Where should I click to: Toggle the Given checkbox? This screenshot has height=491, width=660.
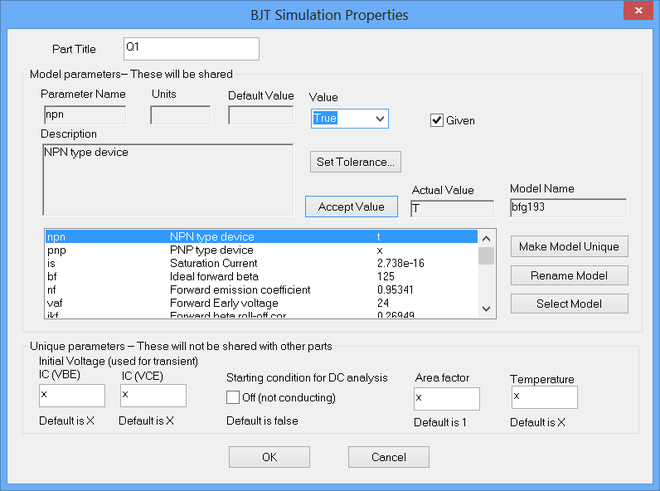[437, 120]
